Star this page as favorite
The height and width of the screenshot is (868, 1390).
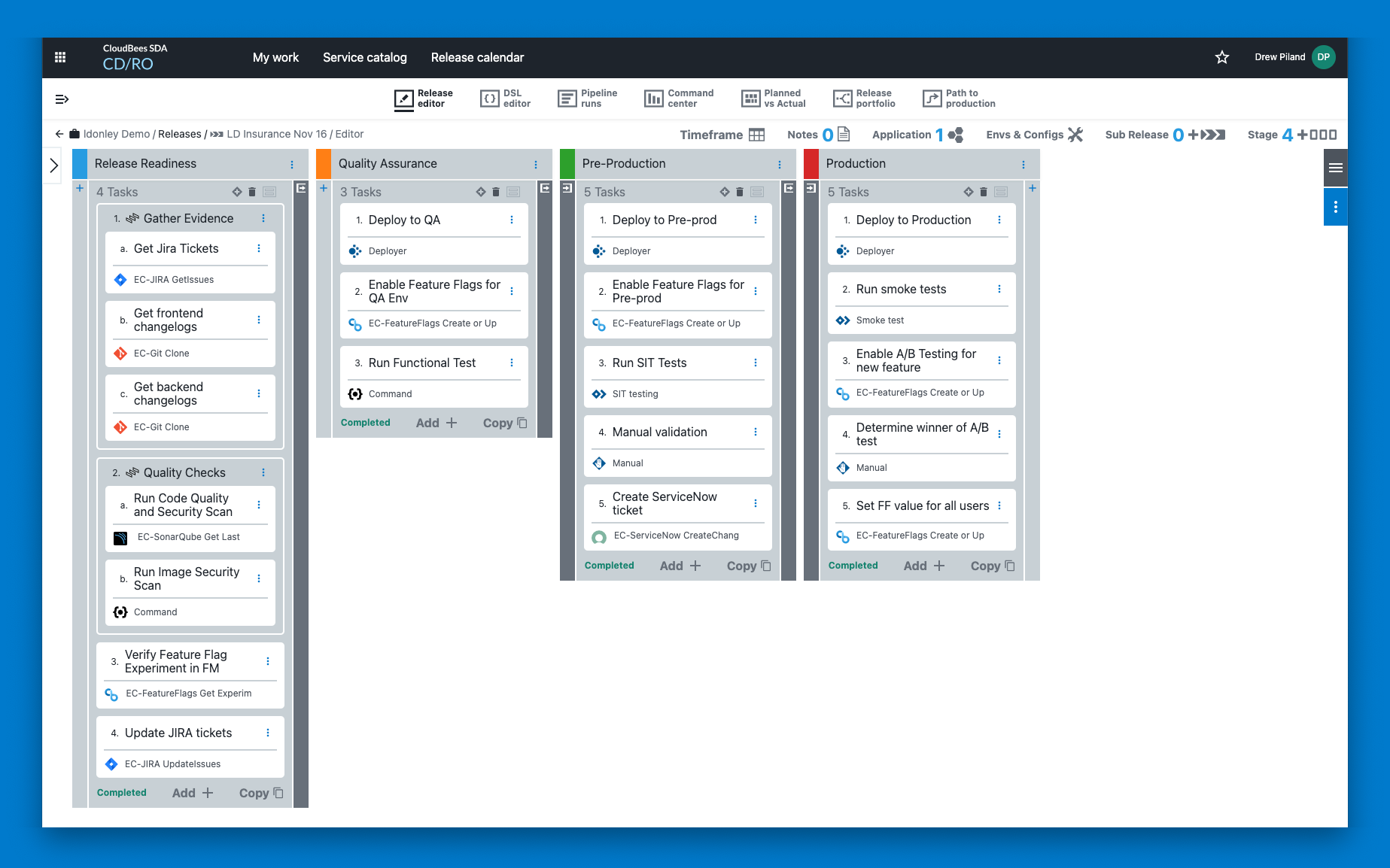pyautogui.click(x=1222, y=57)
